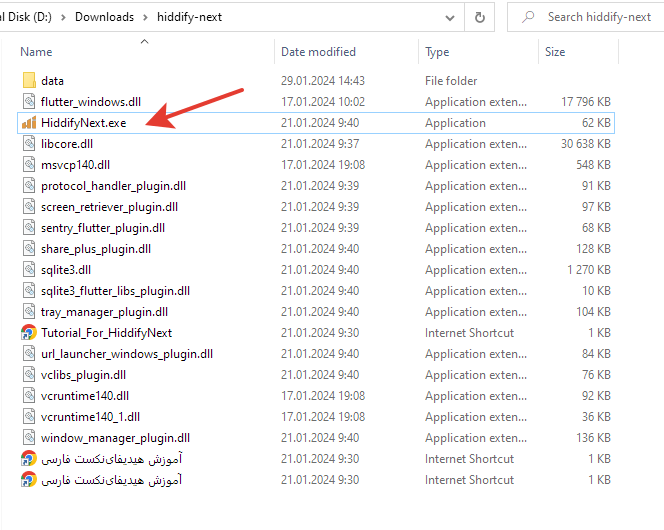Viewport: 664px width, 530px height.
Task: Click the 1 270 KB size value
Action: coord(589,270)
